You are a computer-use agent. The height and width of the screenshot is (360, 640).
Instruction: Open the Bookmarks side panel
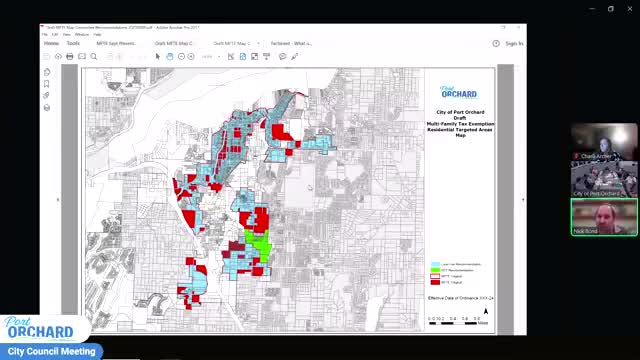coord(47,84)
